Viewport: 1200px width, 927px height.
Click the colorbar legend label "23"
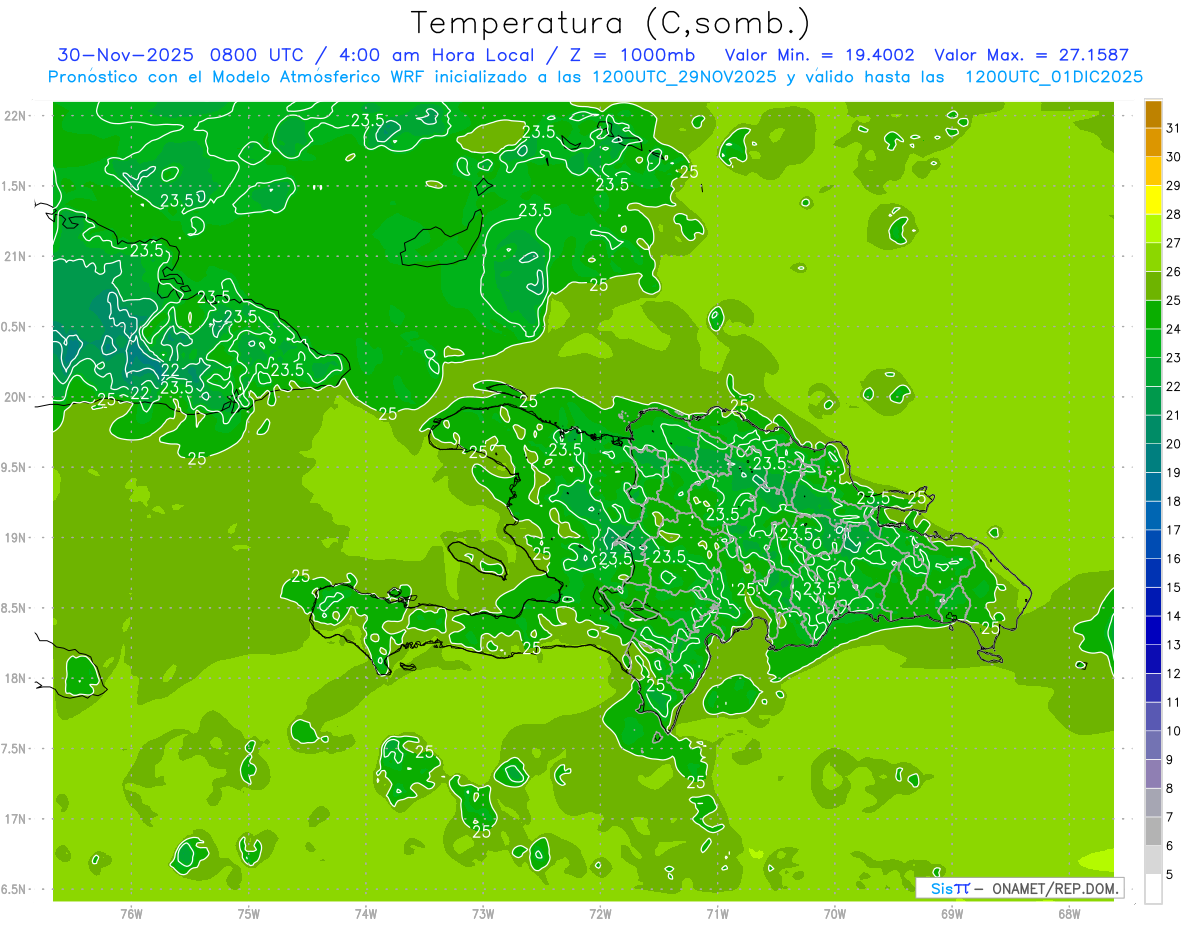click(x=1173, y=358)
